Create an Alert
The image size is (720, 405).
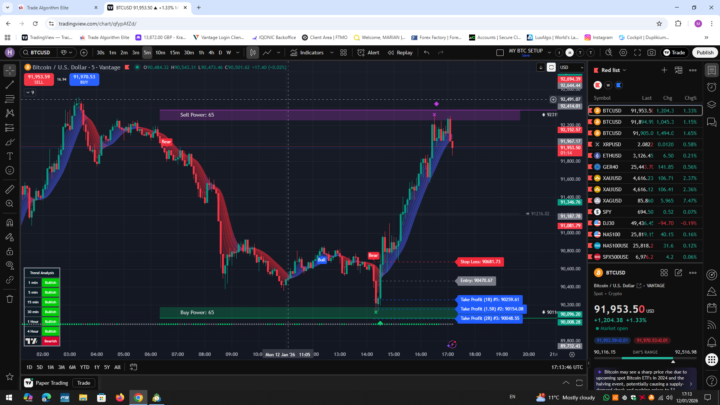pyautogui.click(x=369, y=53)
